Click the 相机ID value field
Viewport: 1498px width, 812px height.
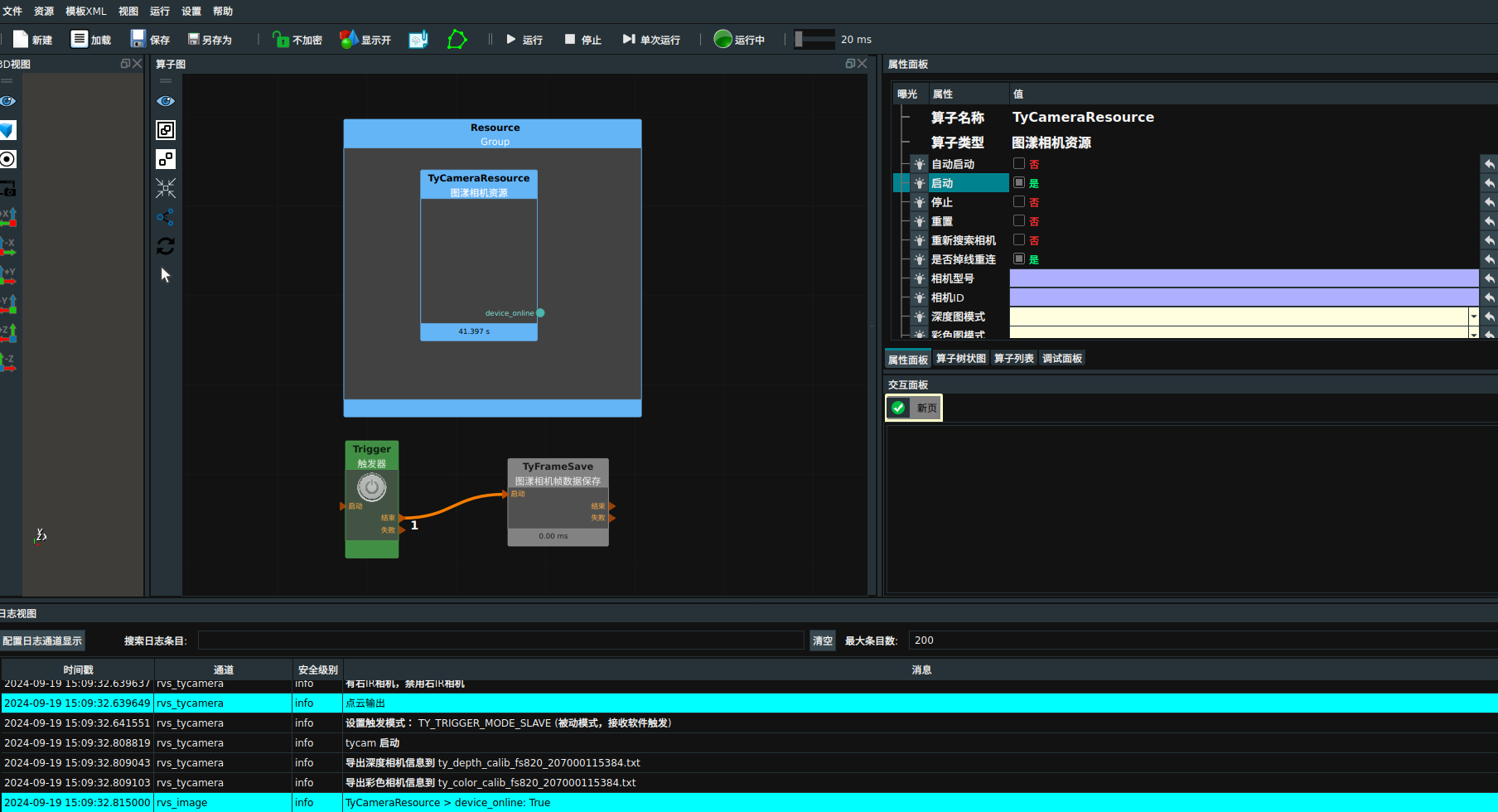(1244, 297)
